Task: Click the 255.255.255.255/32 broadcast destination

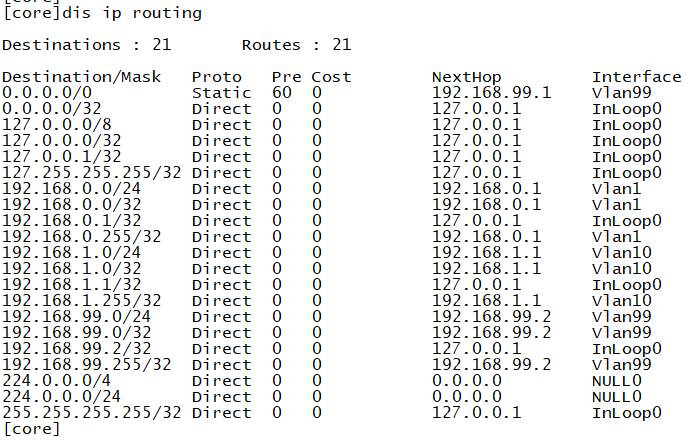Action: point(91,413)
